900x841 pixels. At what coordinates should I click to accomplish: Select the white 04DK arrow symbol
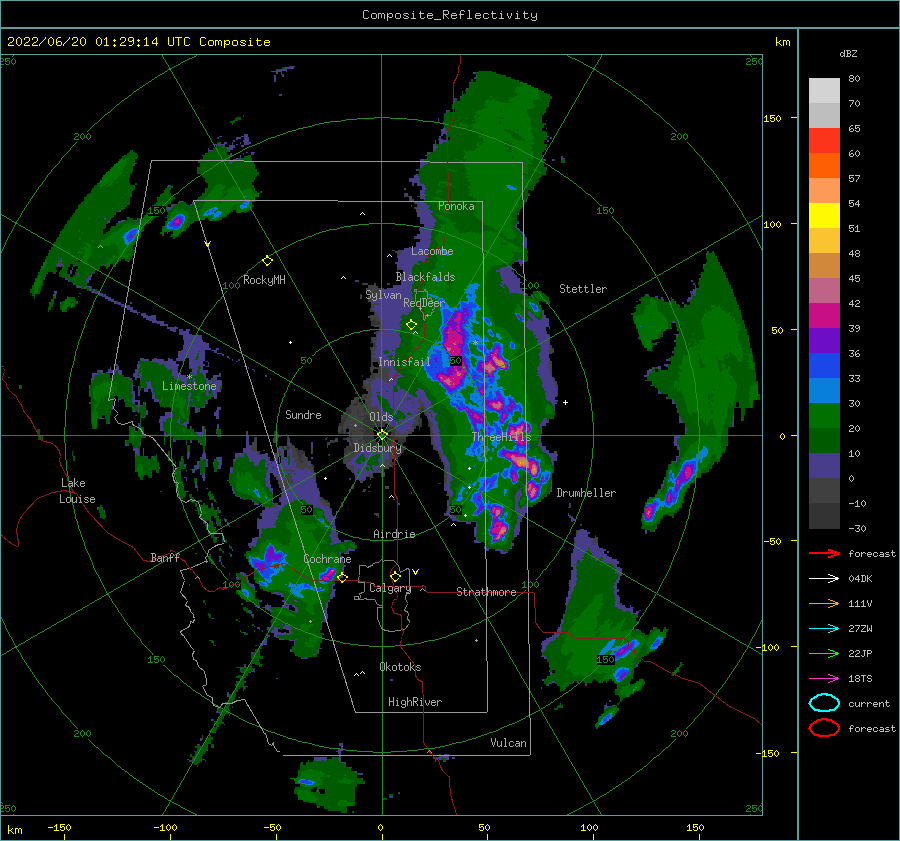824,579
